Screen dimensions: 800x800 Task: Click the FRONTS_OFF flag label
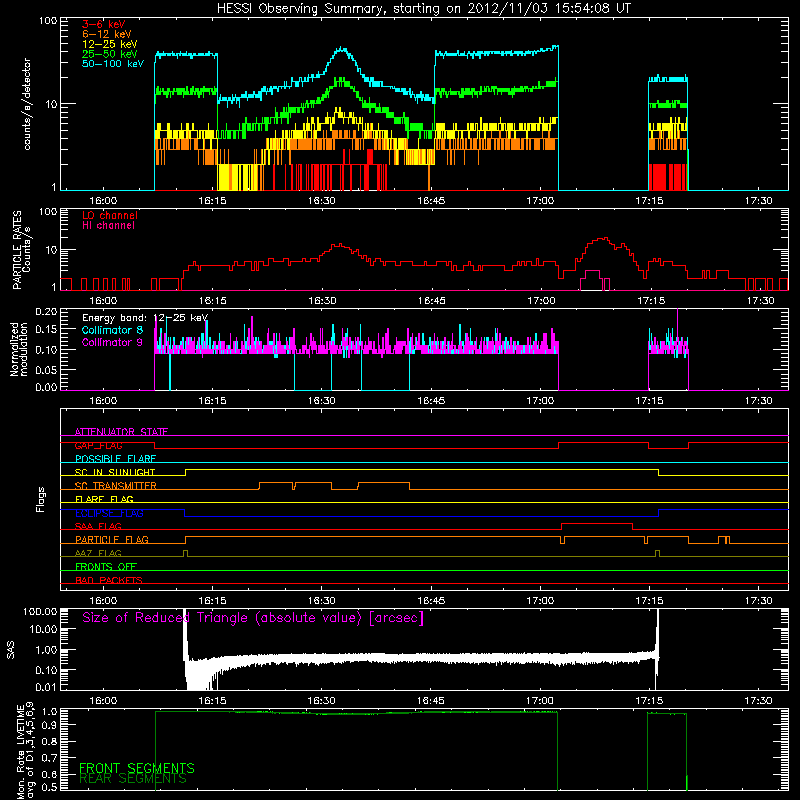106,567
